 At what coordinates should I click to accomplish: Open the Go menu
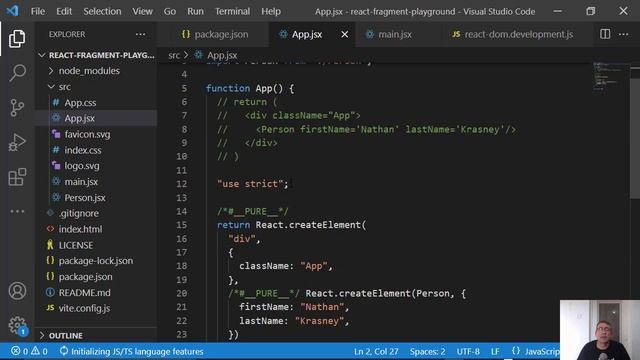[x=170, y=11]
